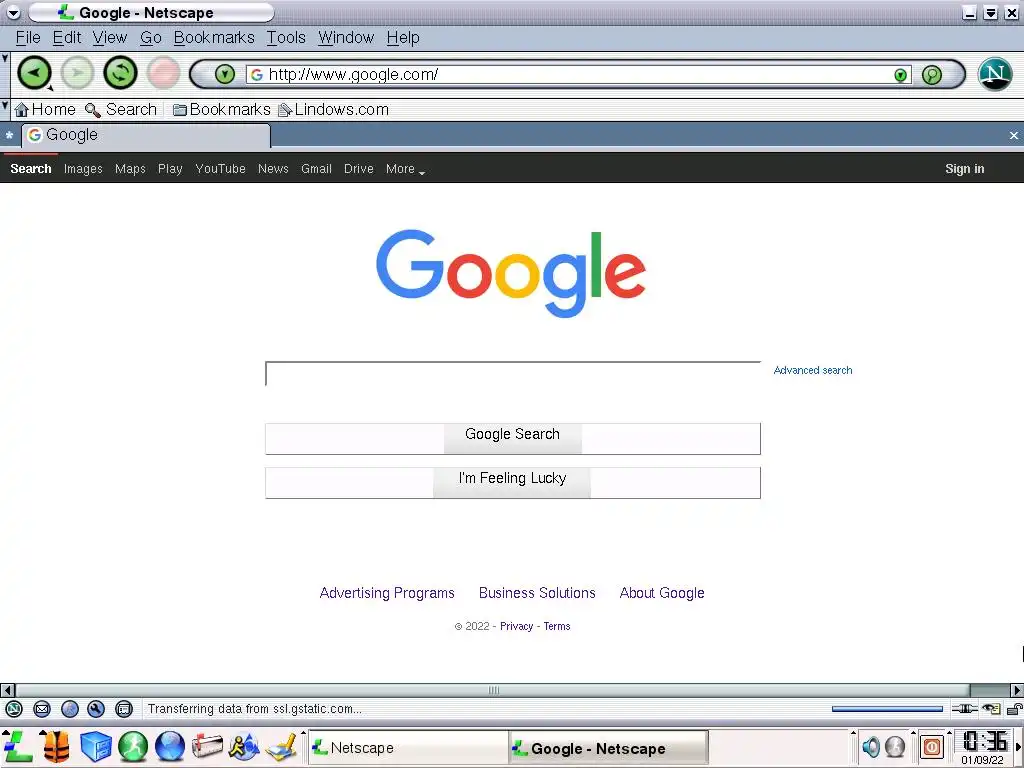Viewport: 1024px width, 768px height.
Task: Open Play in the Google bar
Action: pyautogui.click(x=170, y=168)
